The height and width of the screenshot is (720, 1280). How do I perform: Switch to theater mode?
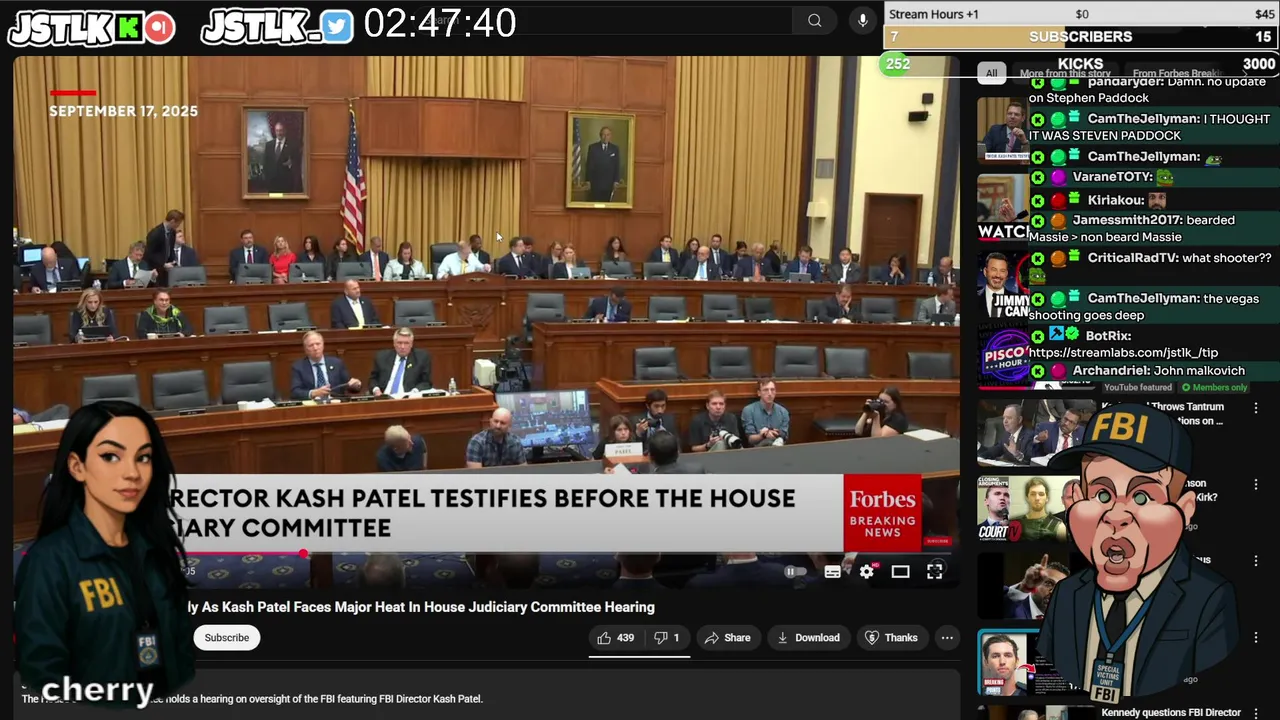[x=900, y=572]
